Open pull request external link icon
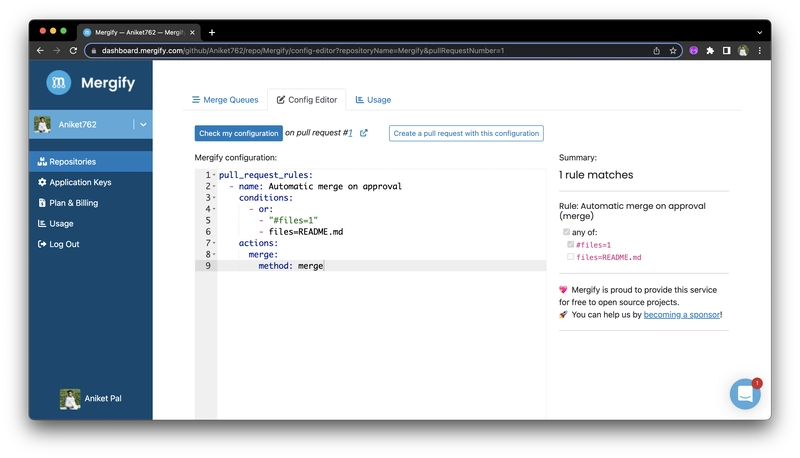The image size is (800, 458). tap(364, 133)
